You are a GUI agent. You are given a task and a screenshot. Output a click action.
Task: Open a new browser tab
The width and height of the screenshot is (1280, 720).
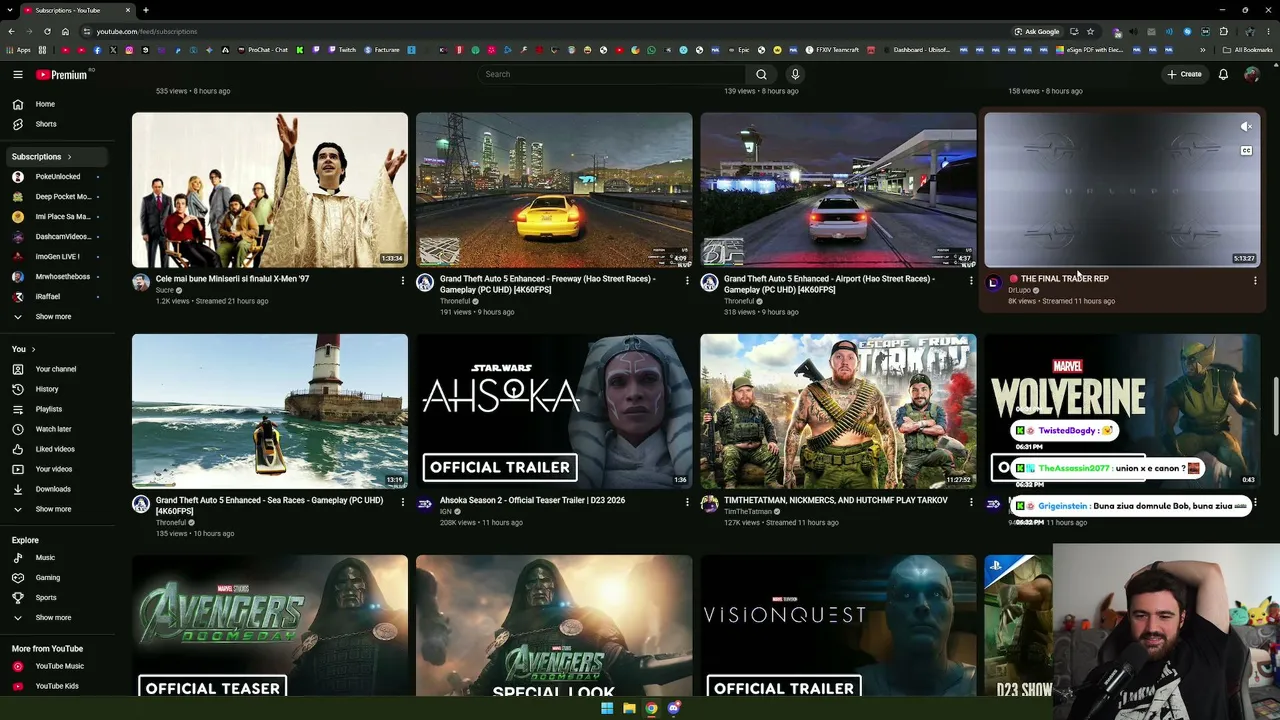pos(146,10)
